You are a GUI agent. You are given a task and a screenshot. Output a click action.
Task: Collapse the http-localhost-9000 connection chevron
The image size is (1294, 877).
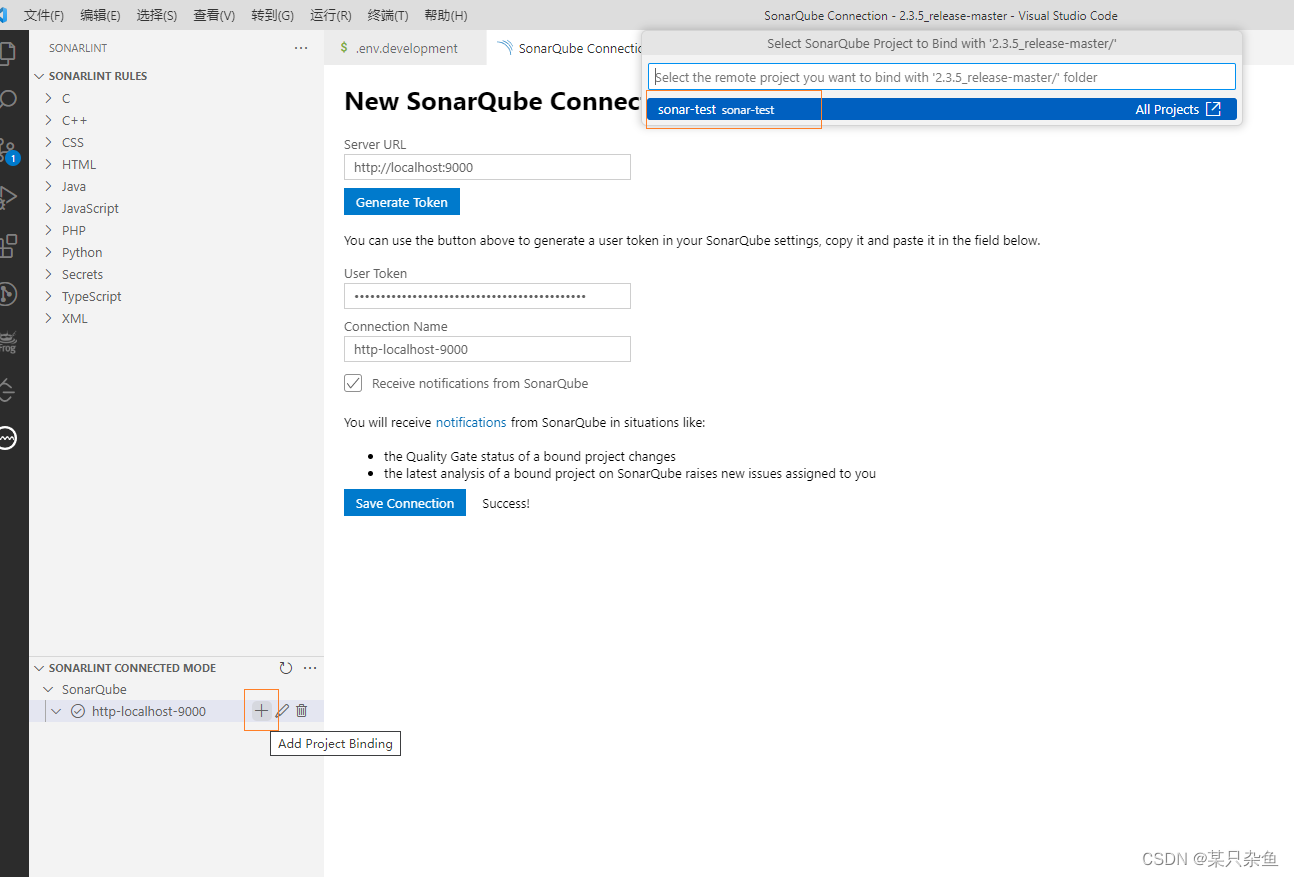click(57, 711)
